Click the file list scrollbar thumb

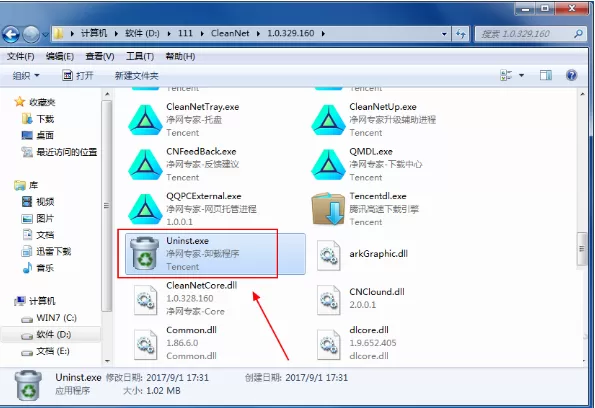(582, 249)
